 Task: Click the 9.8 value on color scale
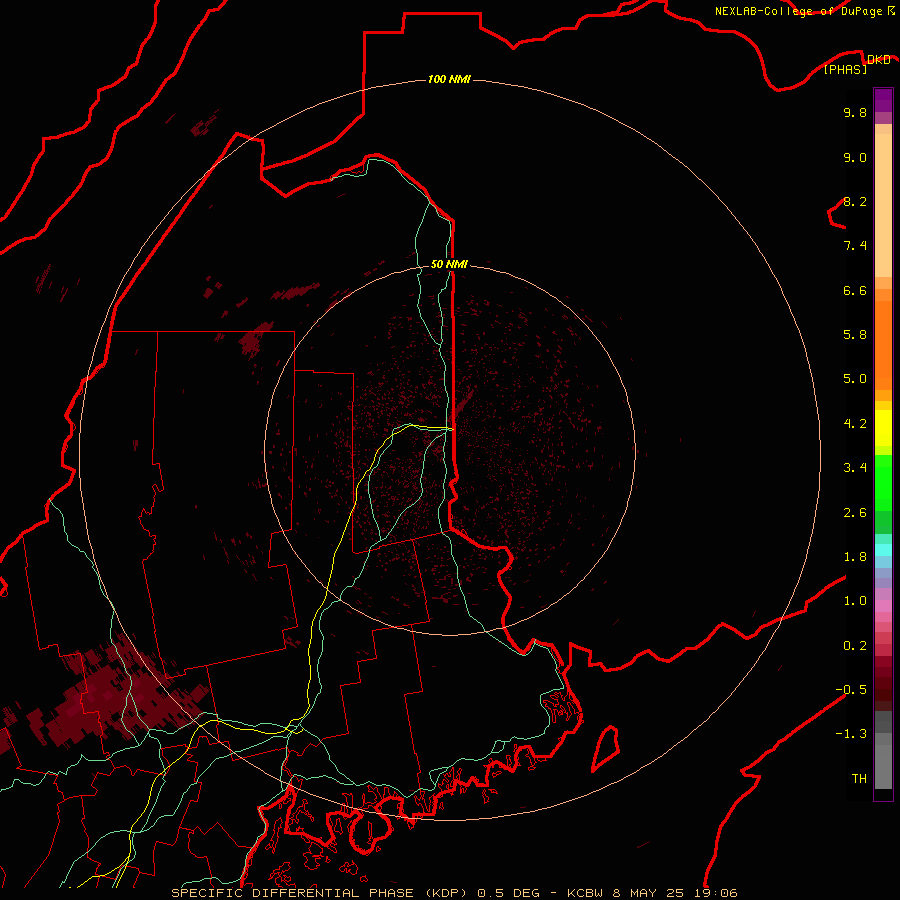coord(855,112)
